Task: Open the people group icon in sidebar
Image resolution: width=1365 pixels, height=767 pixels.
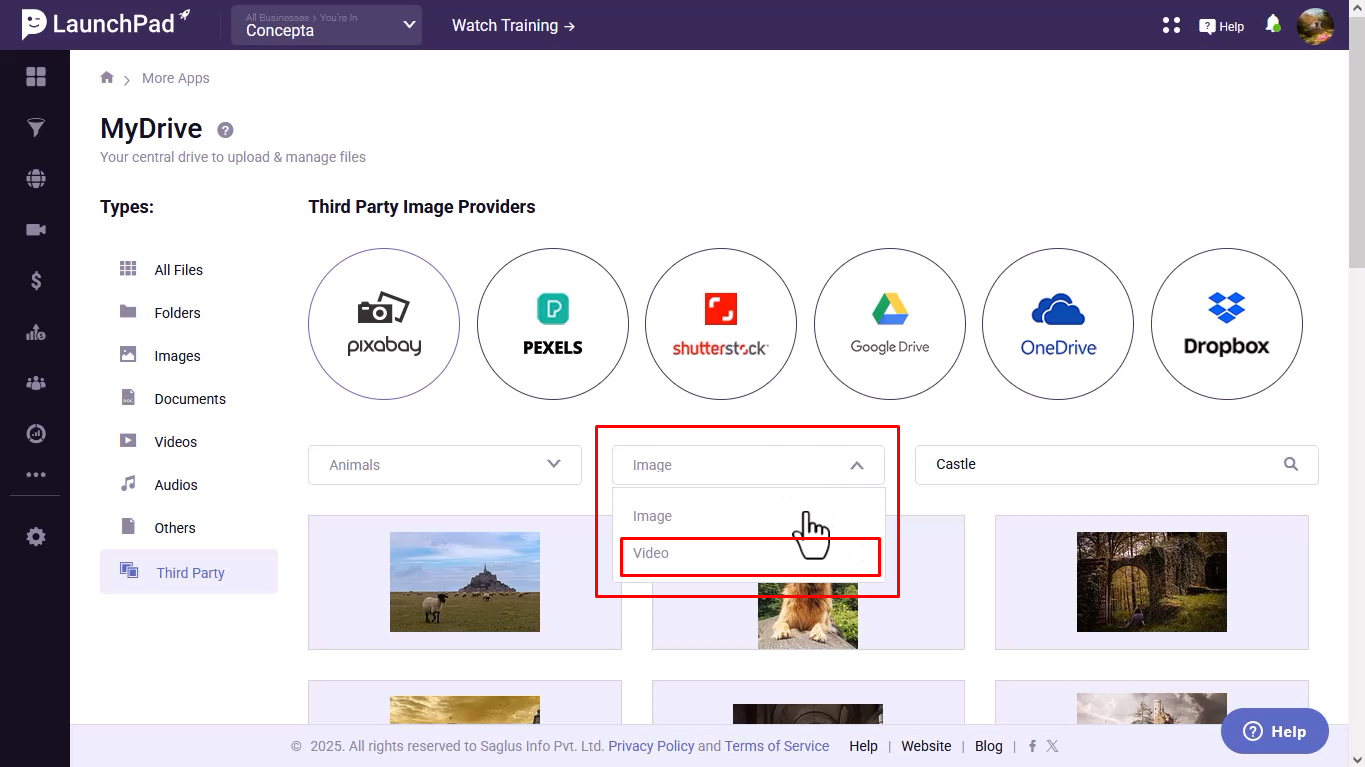Action: (36, 383)
